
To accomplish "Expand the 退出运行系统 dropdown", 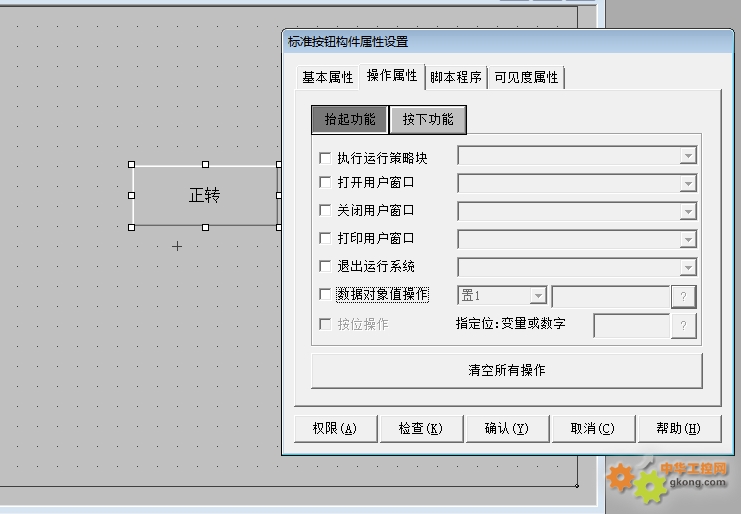I will click(688, 267).
